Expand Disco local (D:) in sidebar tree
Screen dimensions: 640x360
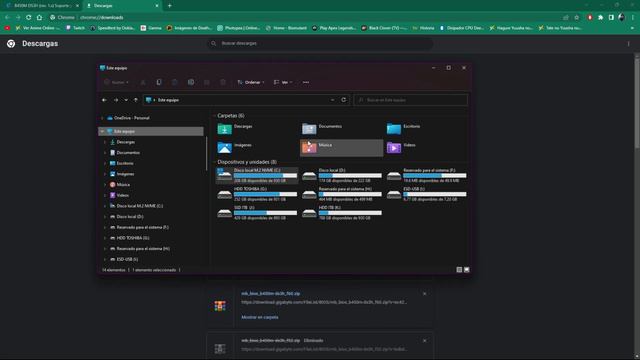click(105, 217)
